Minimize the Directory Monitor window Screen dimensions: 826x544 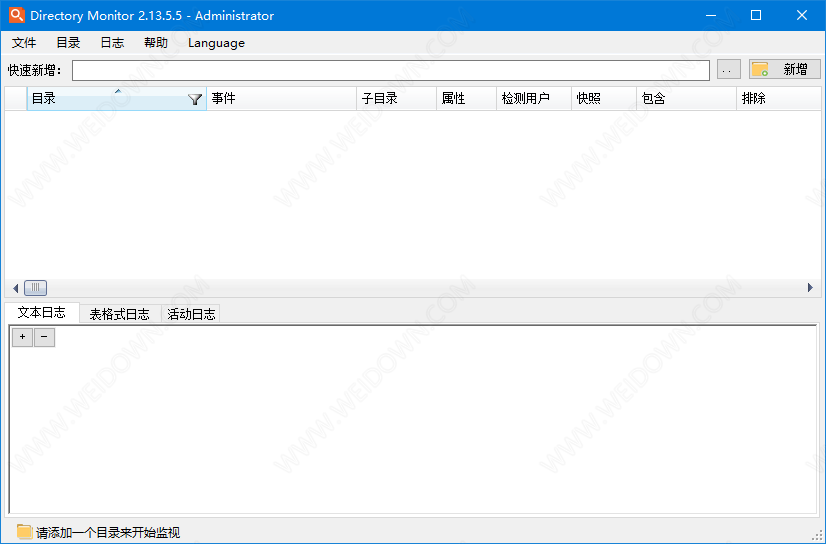(x=711, y=15)
